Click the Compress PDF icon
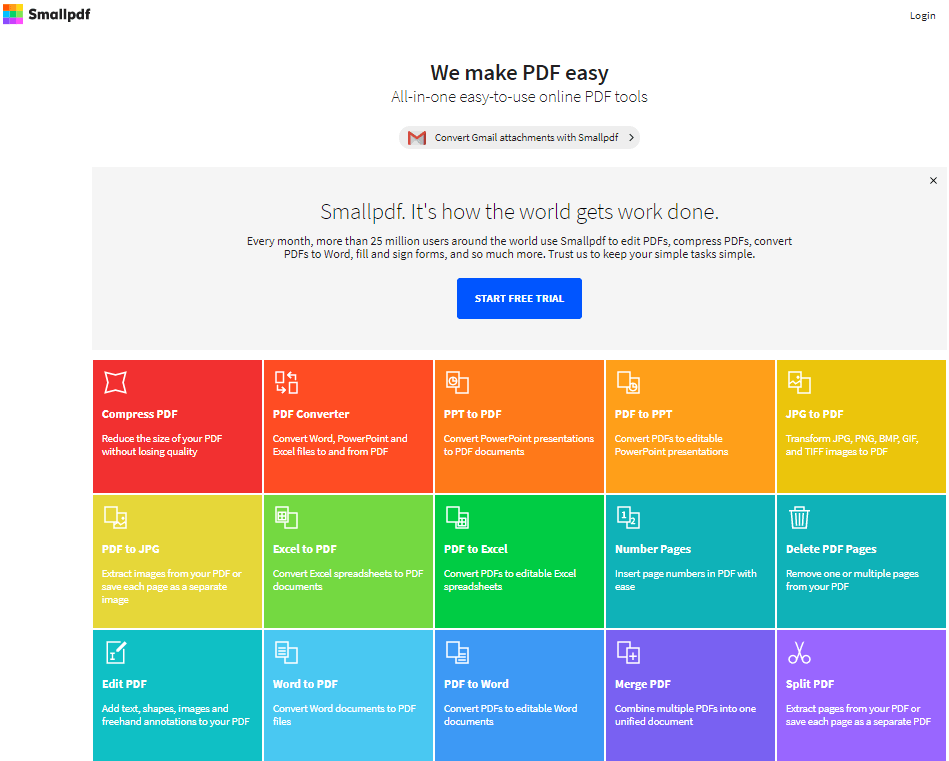The image size is (949, 761). [115, 383]
